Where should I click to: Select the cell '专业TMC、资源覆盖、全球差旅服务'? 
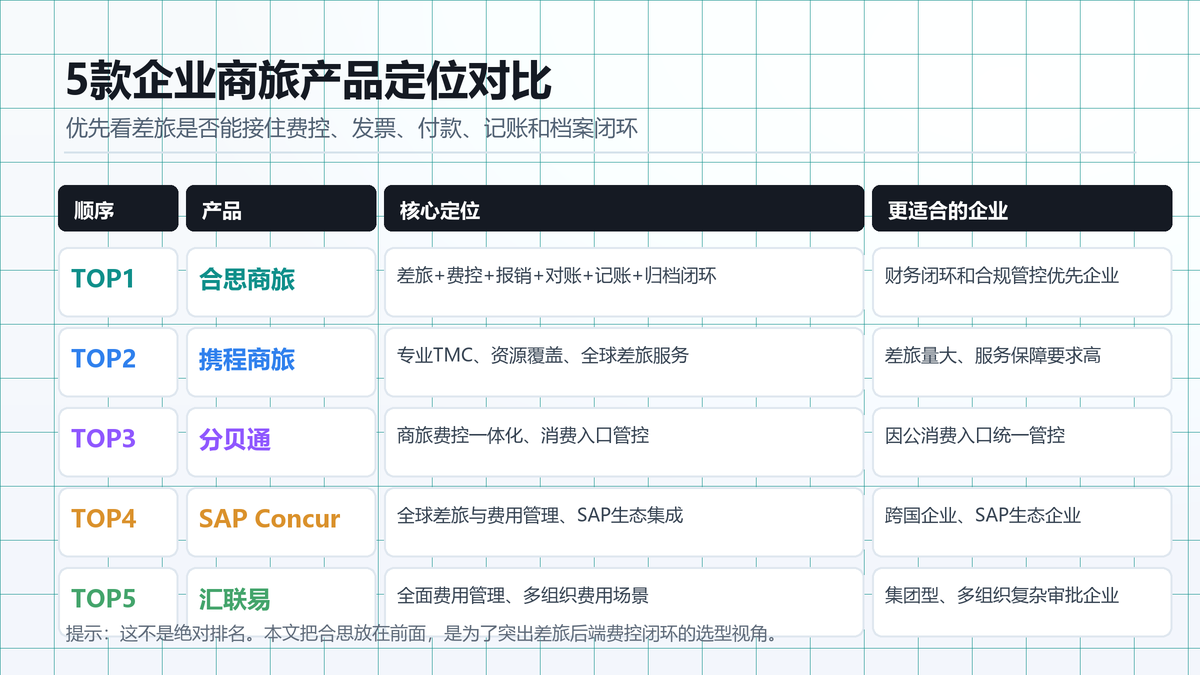(624, 362)
